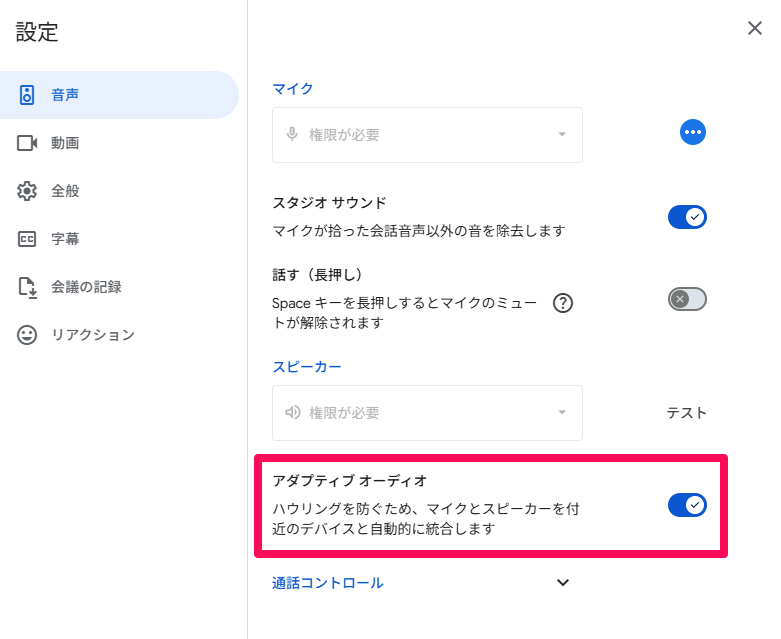Screen dimensions: 781x639
Task: Click the speaker icon beside 音声
Action: pos(27,95)
